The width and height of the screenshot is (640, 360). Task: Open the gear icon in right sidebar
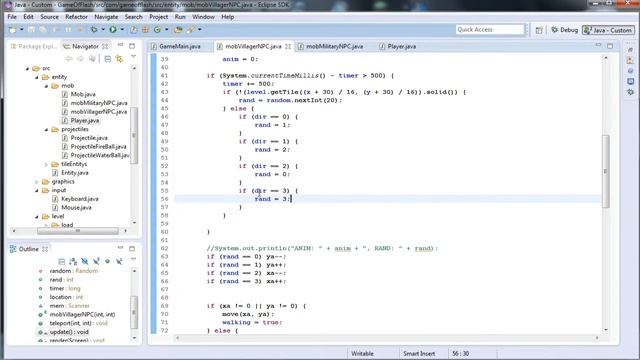click(631, 92)
